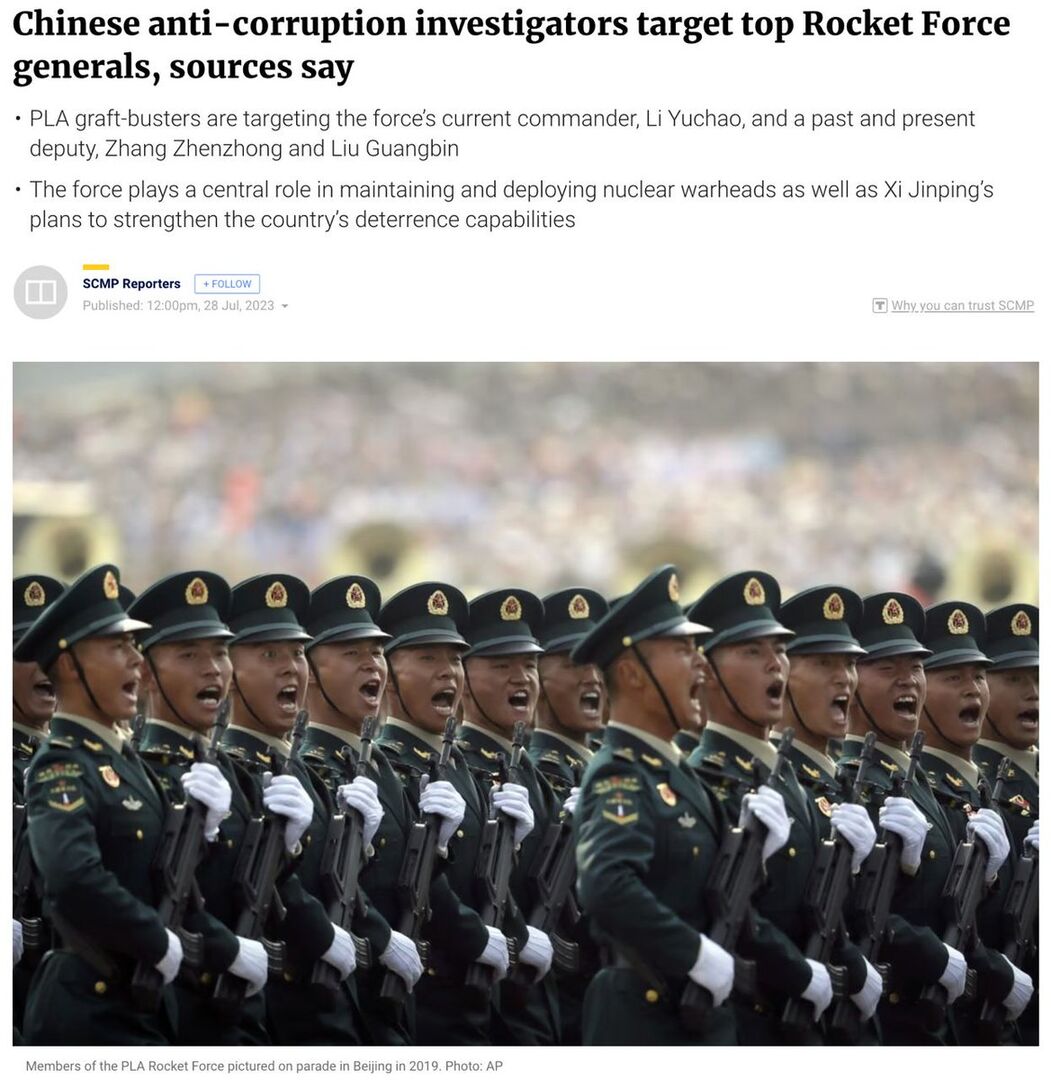This screenshot has height=1080, width=1051.
Task: Open the Rocket Force parade photo
Action: tap(526, 704)
